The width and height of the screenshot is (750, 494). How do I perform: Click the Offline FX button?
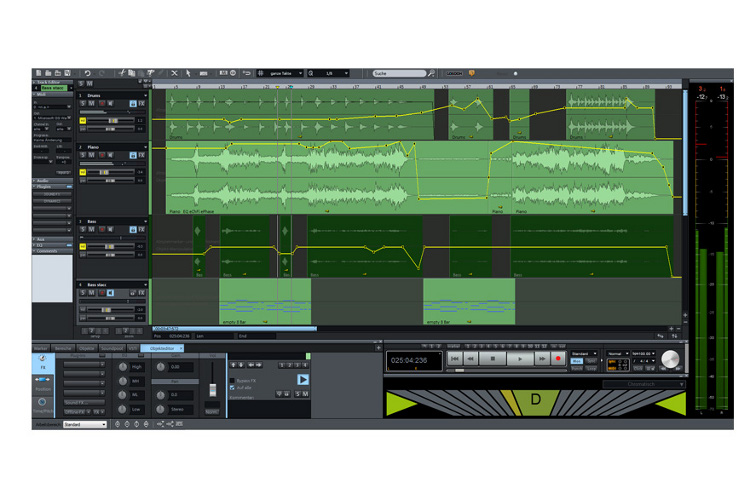click(77, 412)
